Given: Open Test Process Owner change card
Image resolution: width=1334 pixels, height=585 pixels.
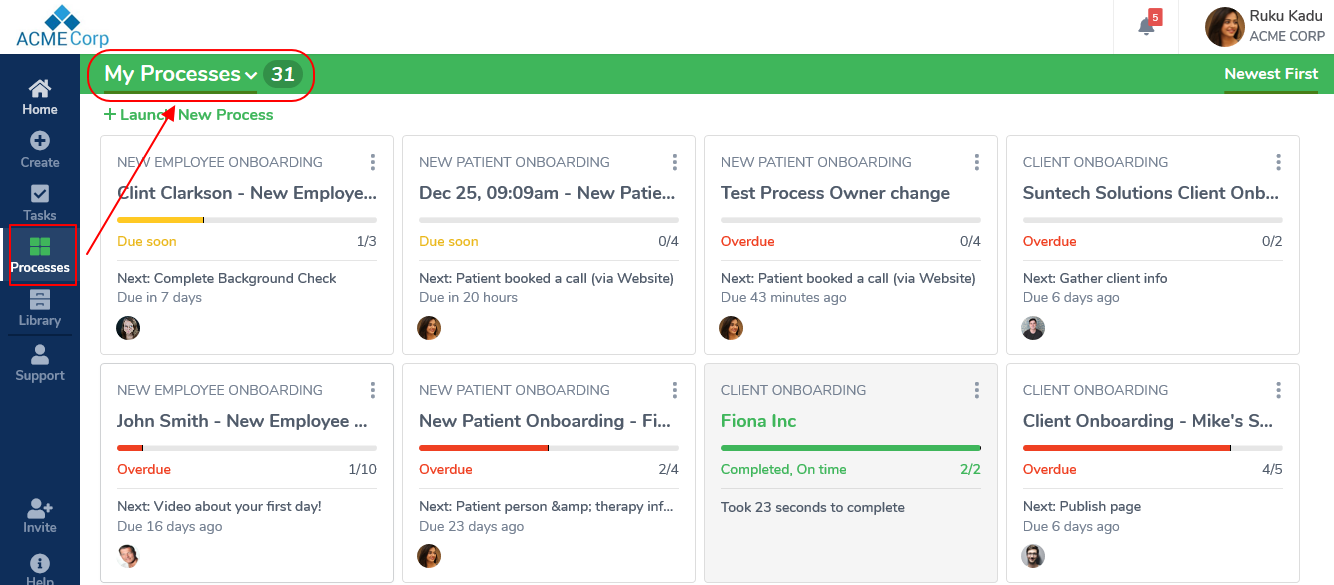Looking at the screenshot, I should (835, 193).
